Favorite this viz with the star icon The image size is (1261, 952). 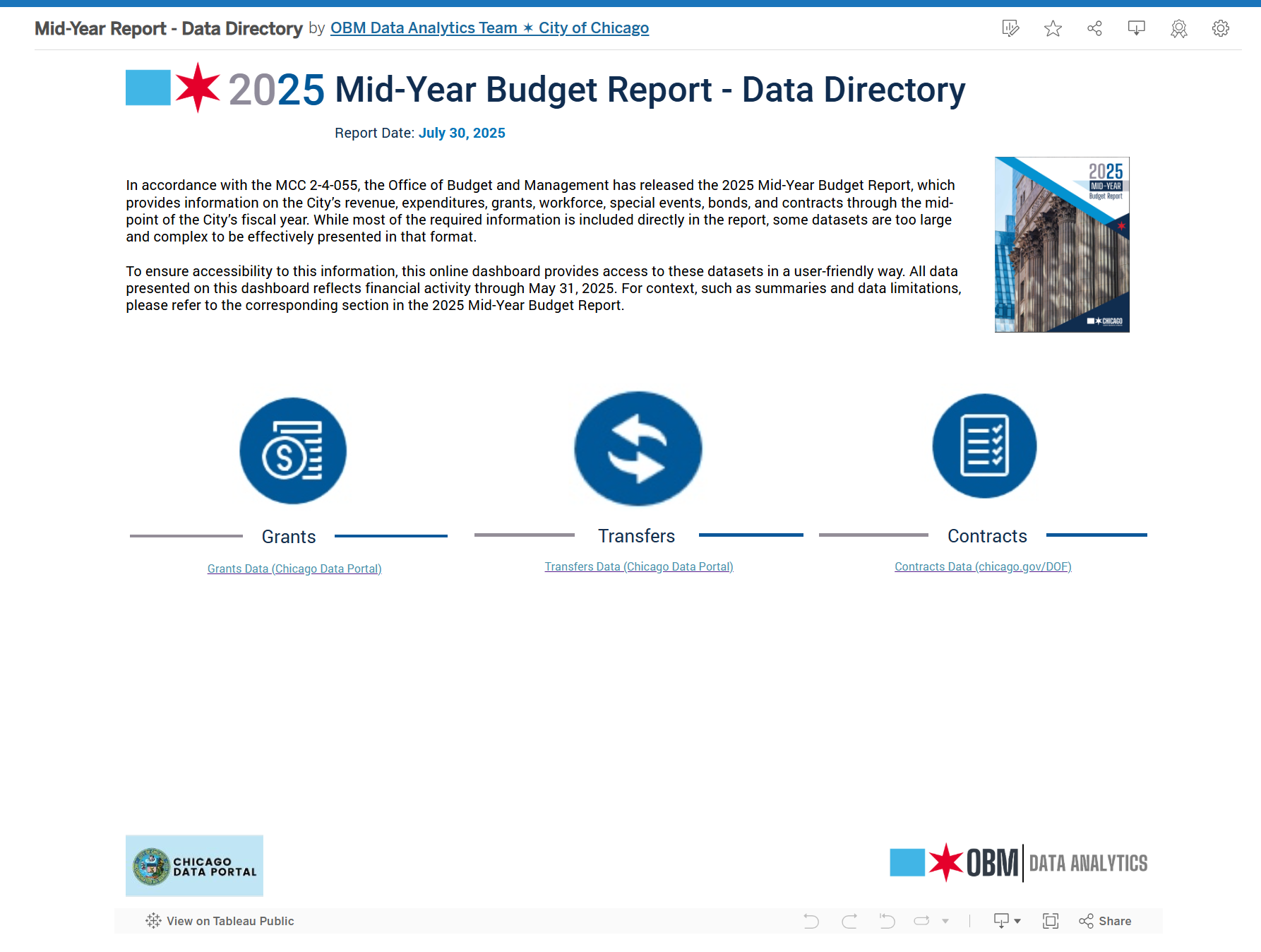1053,28
